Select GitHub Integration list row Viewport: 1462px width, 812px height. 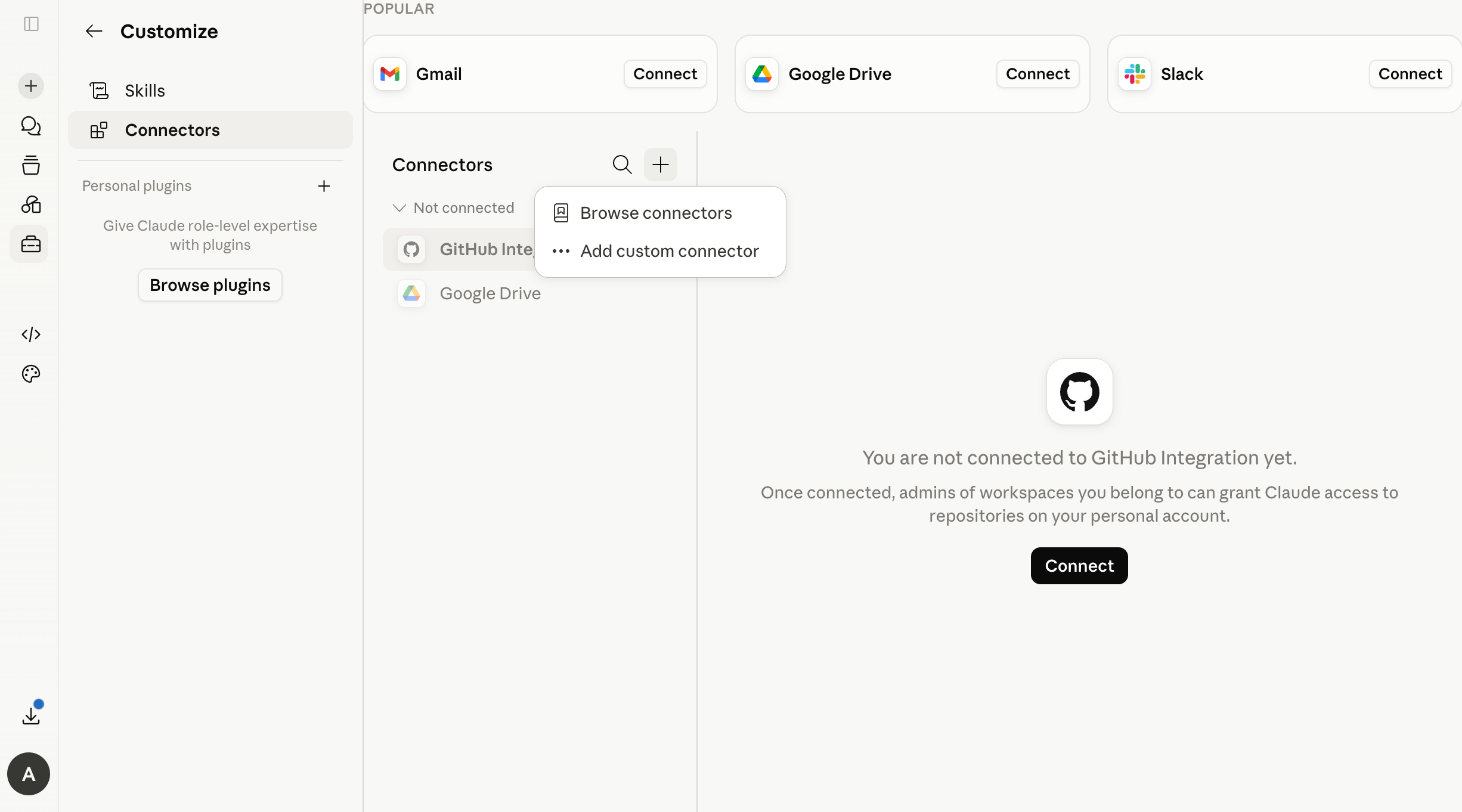[459, 249]
